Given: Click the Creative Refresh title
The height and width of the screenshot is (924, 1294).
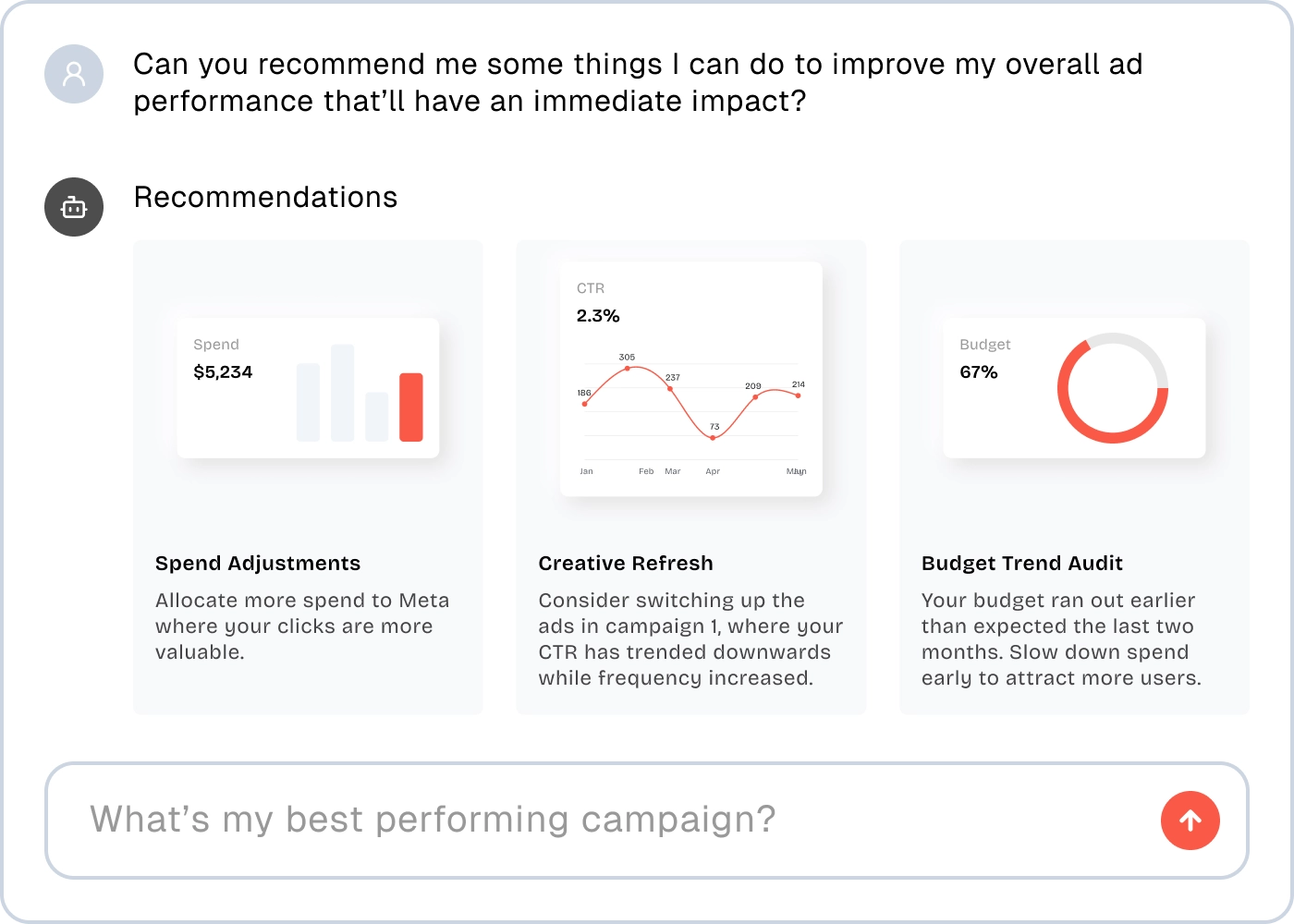Looking at the screenshot, I should click(x=626, y=564).
